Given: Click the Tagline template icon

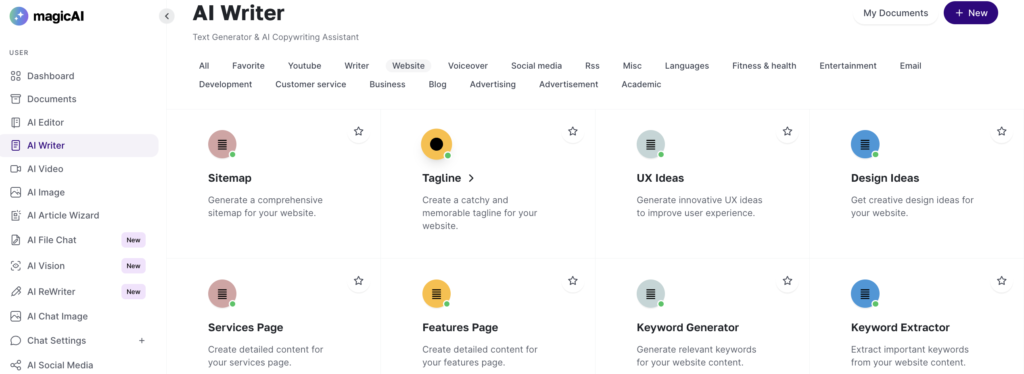Looking at the screenshot, I should 436,144.
